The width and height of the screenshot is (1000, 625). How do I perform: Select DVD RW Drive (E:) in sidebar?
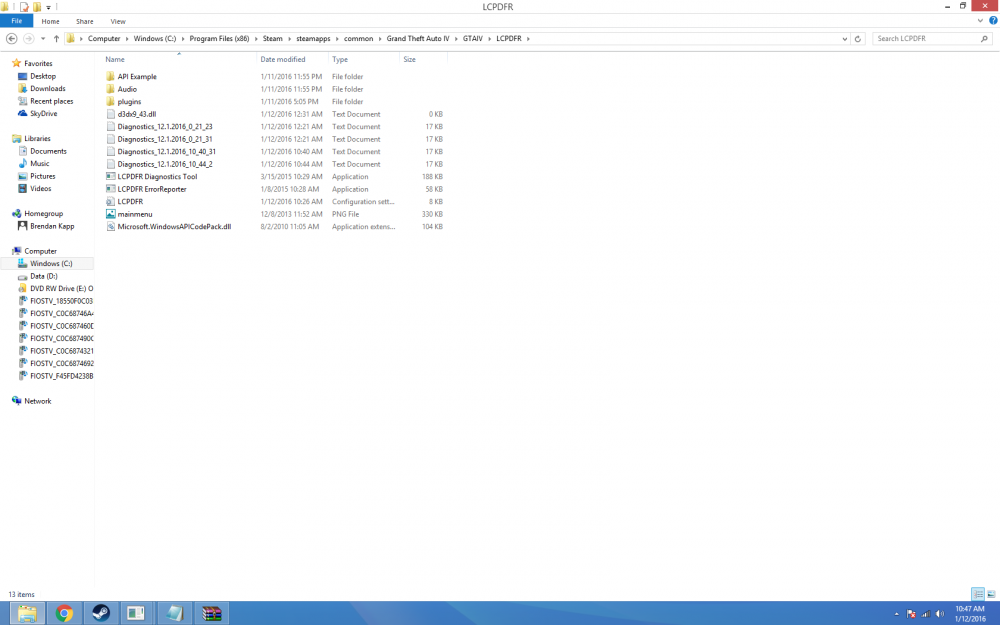coord(61,289)
